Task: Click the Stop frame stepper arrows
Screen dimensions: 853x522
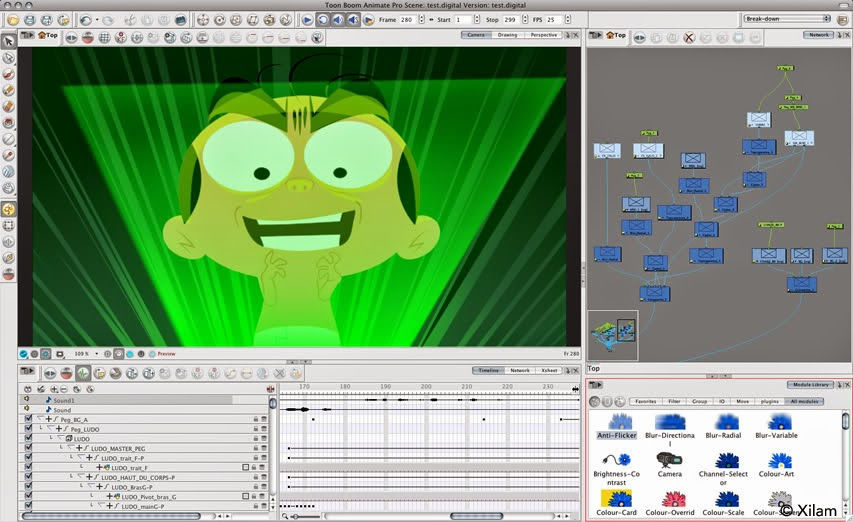Action: click(x=524, y=20)
